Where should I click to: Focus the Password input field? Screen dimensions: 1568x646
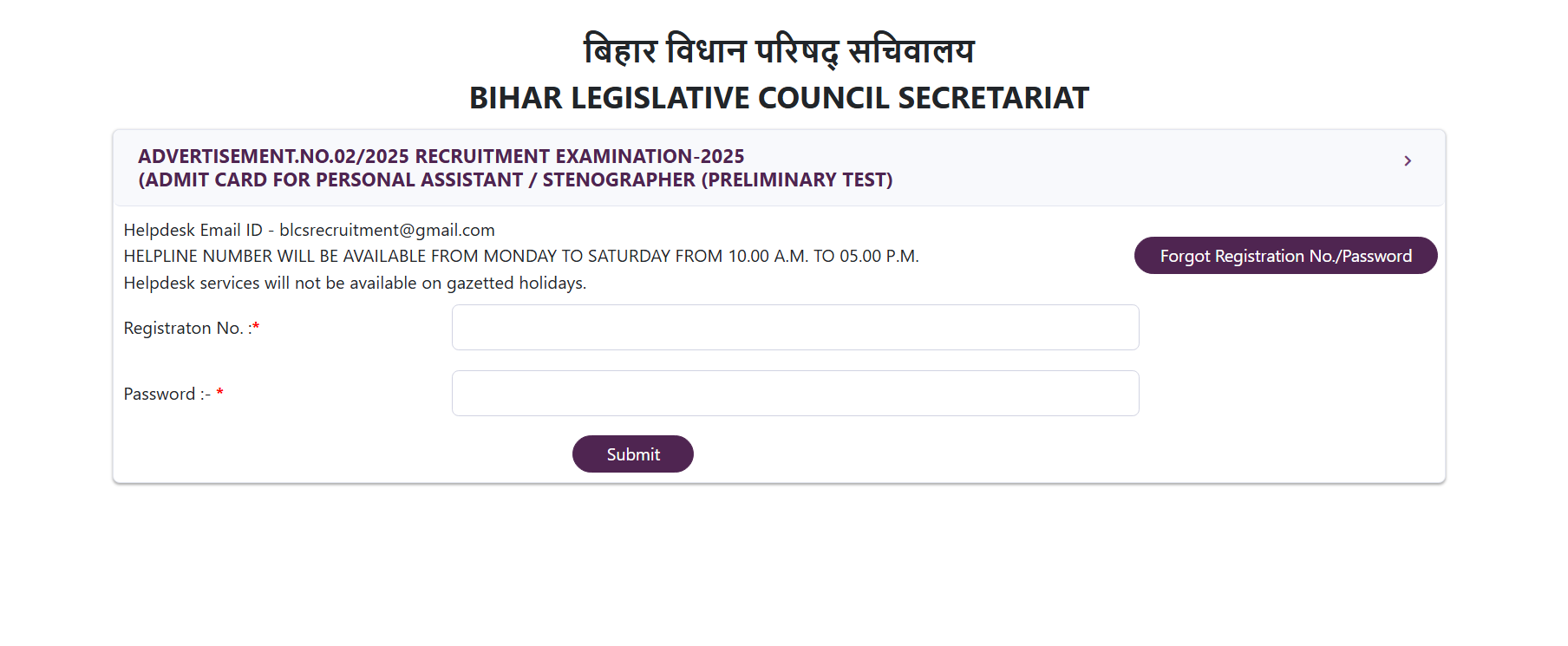tap(794, 394)
